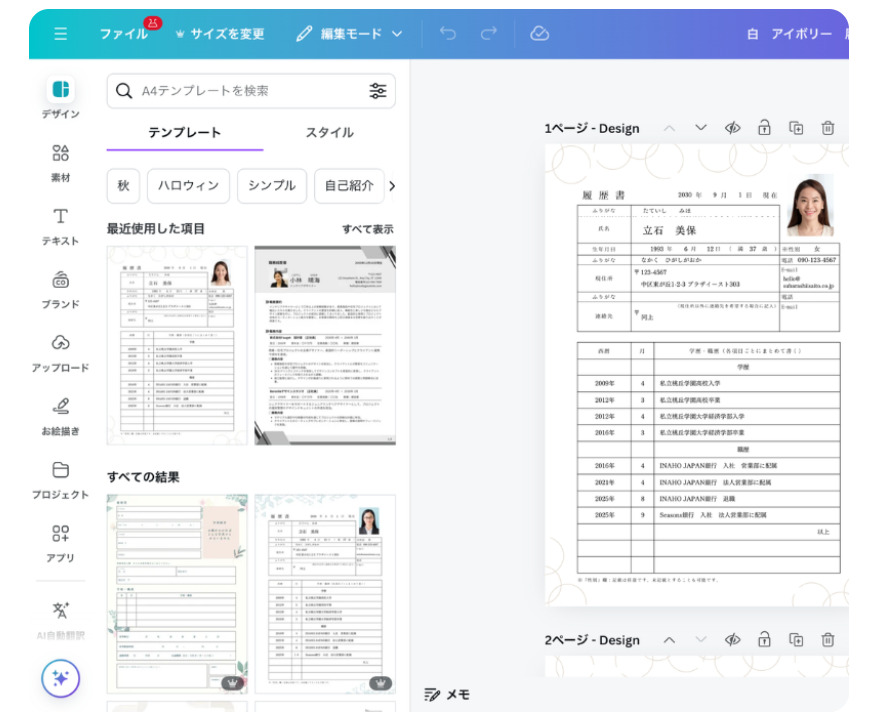Open the アップロード uploads panel
Image resolution: width=888 pixels, height=727 pixels.
61,353
